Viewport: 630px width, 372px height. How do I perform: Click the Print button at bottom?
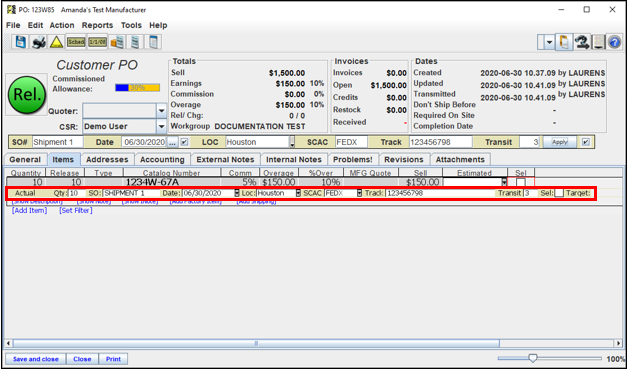(x=113, y=359)
